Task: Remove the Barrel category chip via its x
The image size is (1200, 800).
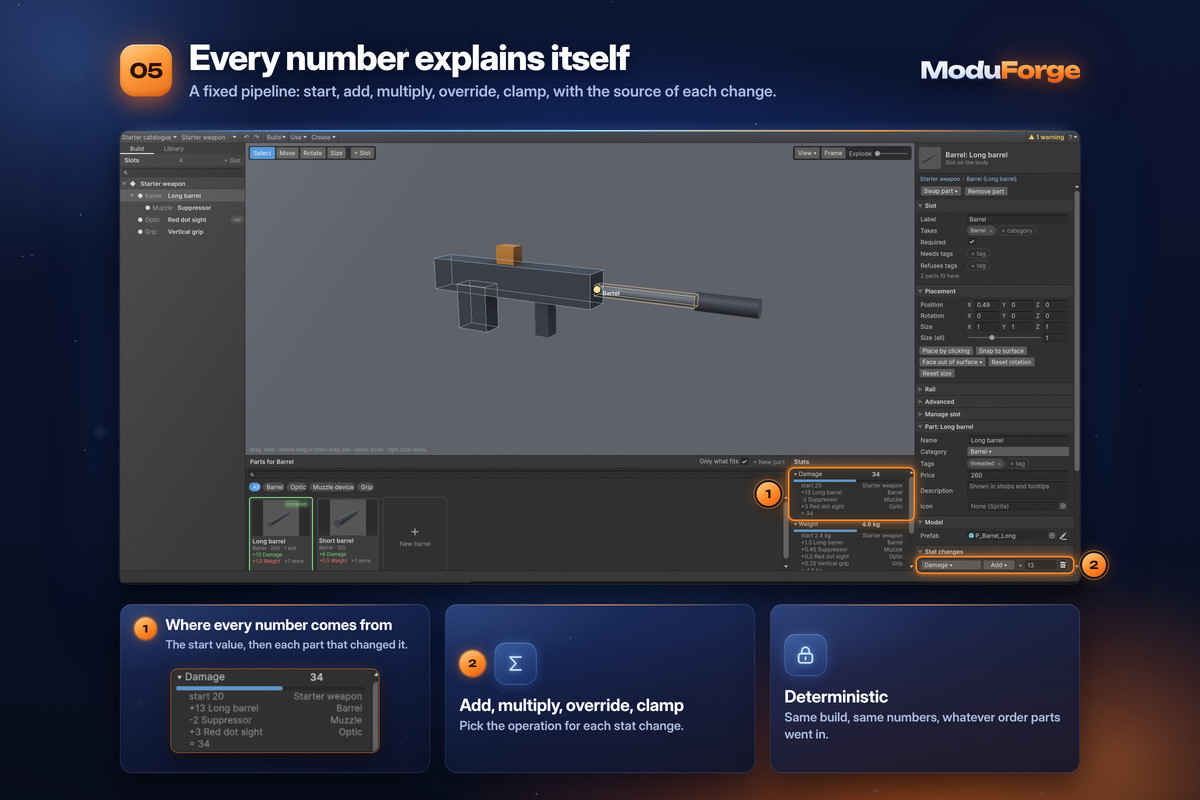Action: coord(991,231)
